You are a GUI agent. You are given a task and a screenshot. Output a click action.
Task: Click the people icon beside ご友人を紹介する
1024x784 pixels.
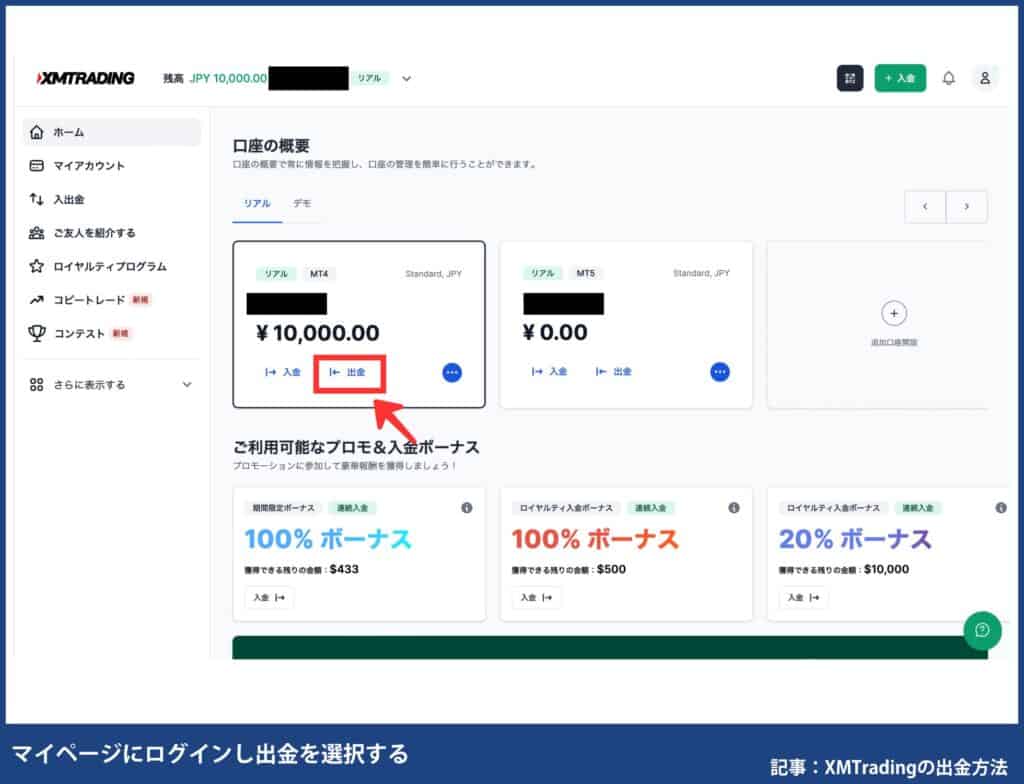point(37,233)
